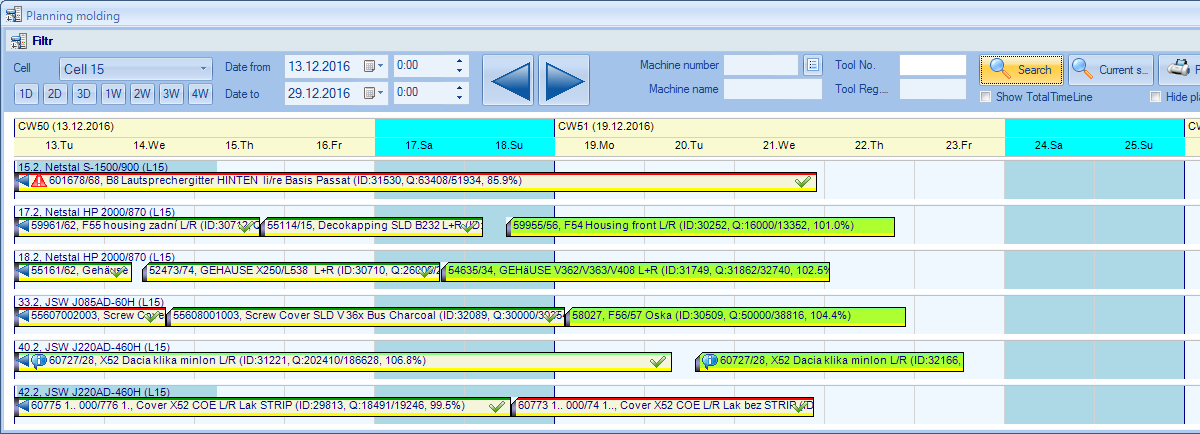This screenshot has height=434, width=1200.
Task: Click the blue info icon on first 60727/28 job
Action: click(38, 361)
